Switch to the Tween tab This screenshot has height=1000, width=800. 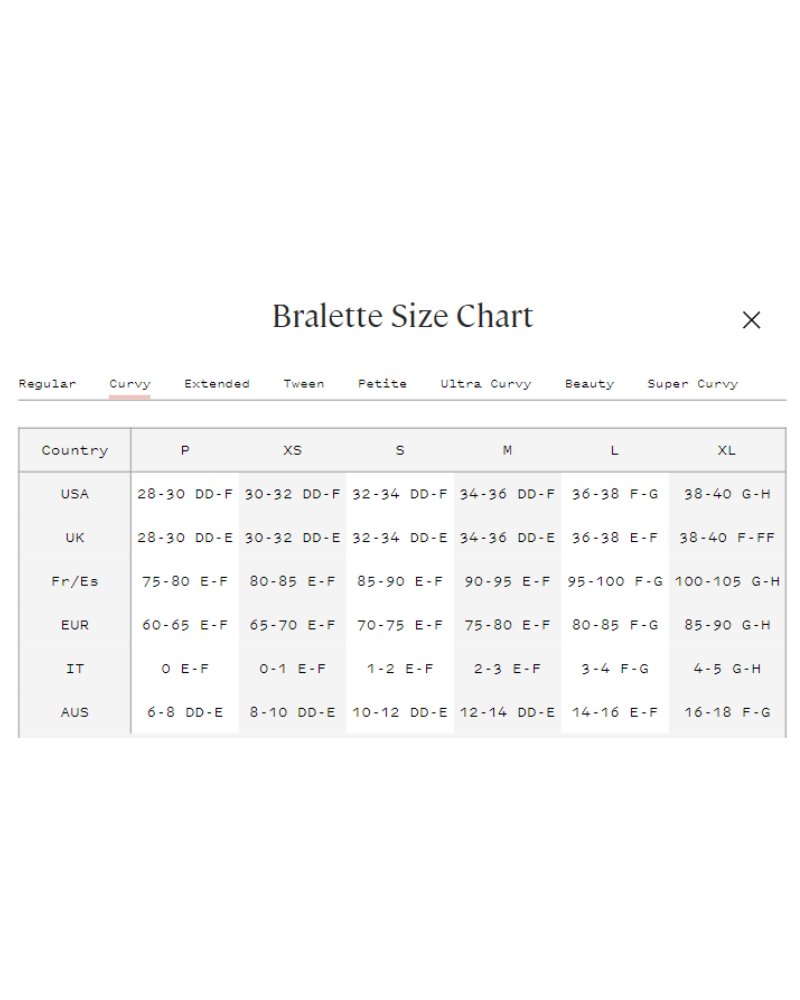pyautogui.click(x=303, y=384)
